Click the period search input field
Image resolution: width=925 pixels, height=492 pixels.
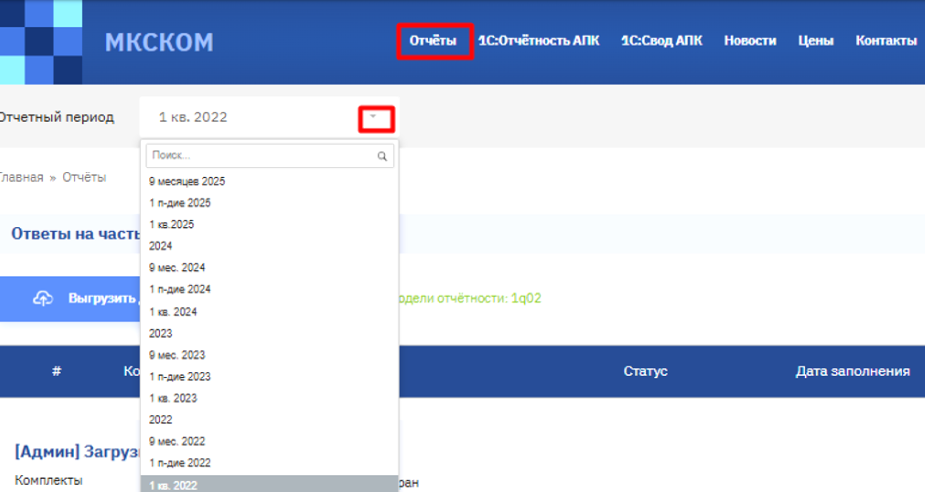click(x=260, y=157)
